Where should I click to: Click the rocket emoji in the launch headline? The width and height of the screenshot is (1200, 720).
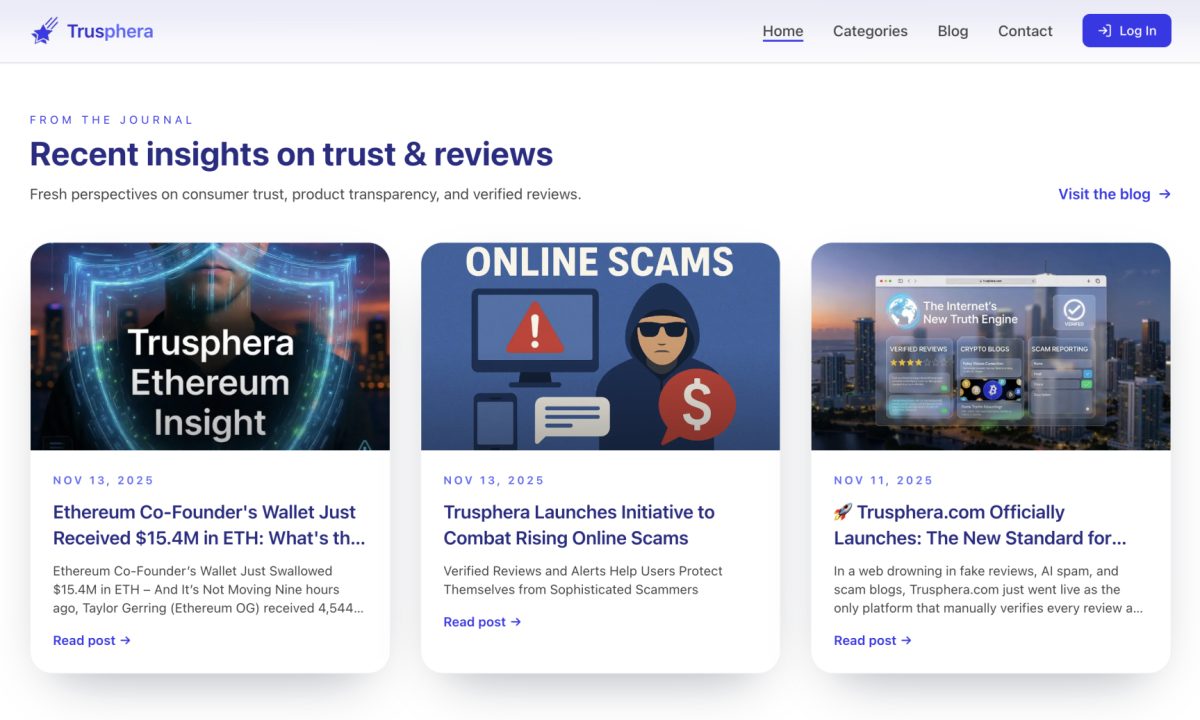(845, 511)
